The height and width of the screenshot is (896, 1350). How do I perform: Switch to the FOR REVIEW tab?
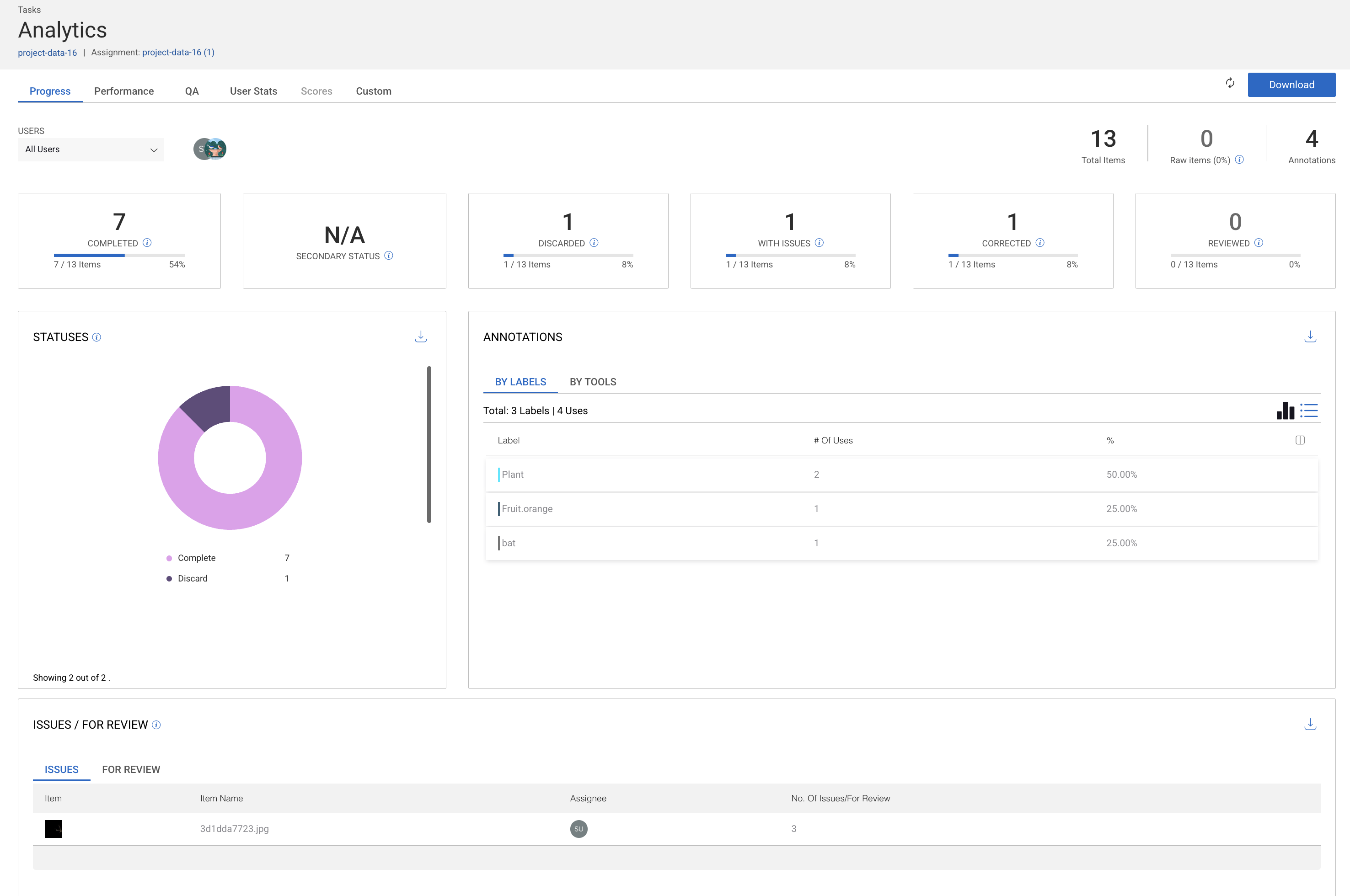coord(131,769)
